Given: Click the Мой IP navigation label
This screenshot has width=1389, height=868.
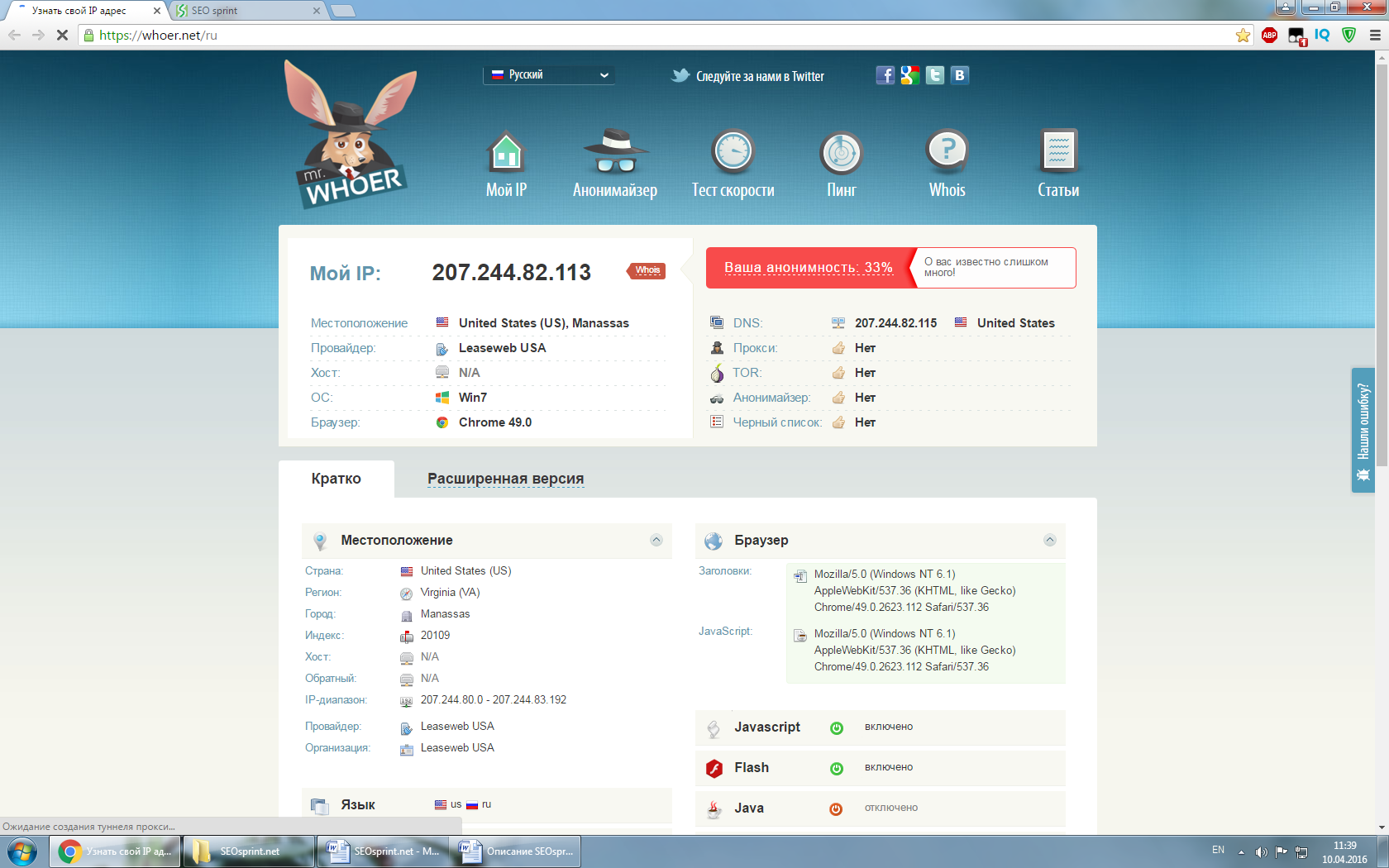Looking at the screenshot, I should [506, 190].
